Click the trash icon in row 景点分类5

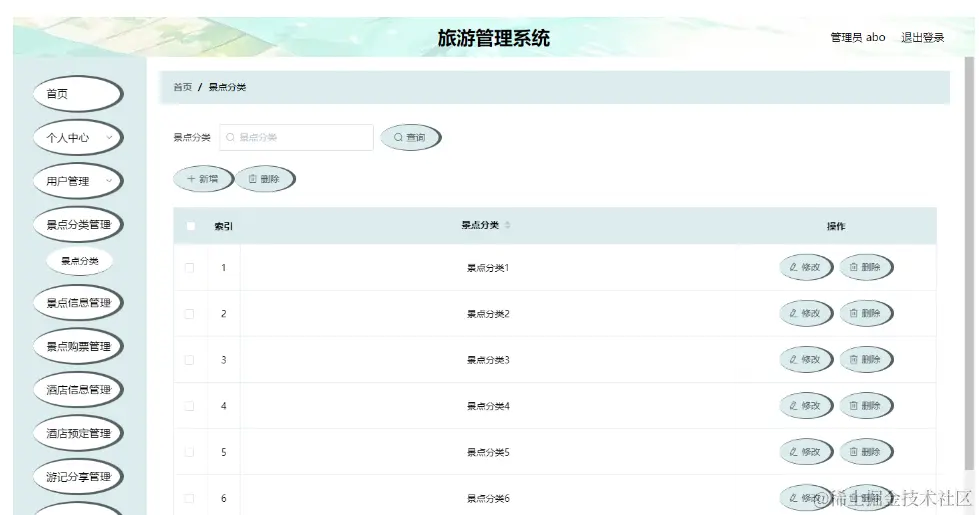pos(854,452)
